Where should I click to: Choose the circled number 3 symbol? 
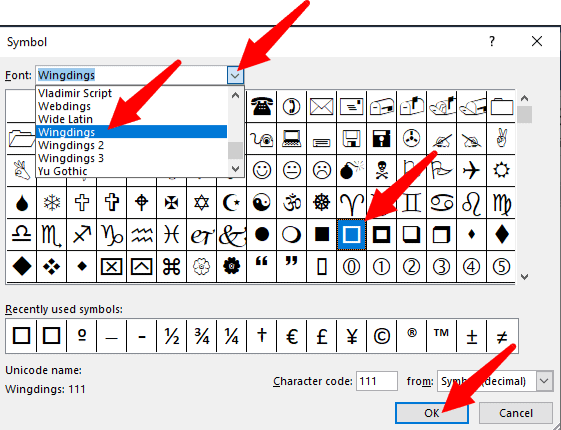click(441, 267)
